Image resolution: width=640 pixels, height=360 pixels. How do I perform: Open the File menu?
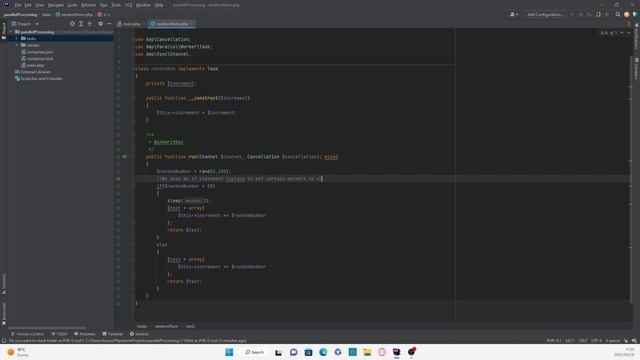click(18, 5)
